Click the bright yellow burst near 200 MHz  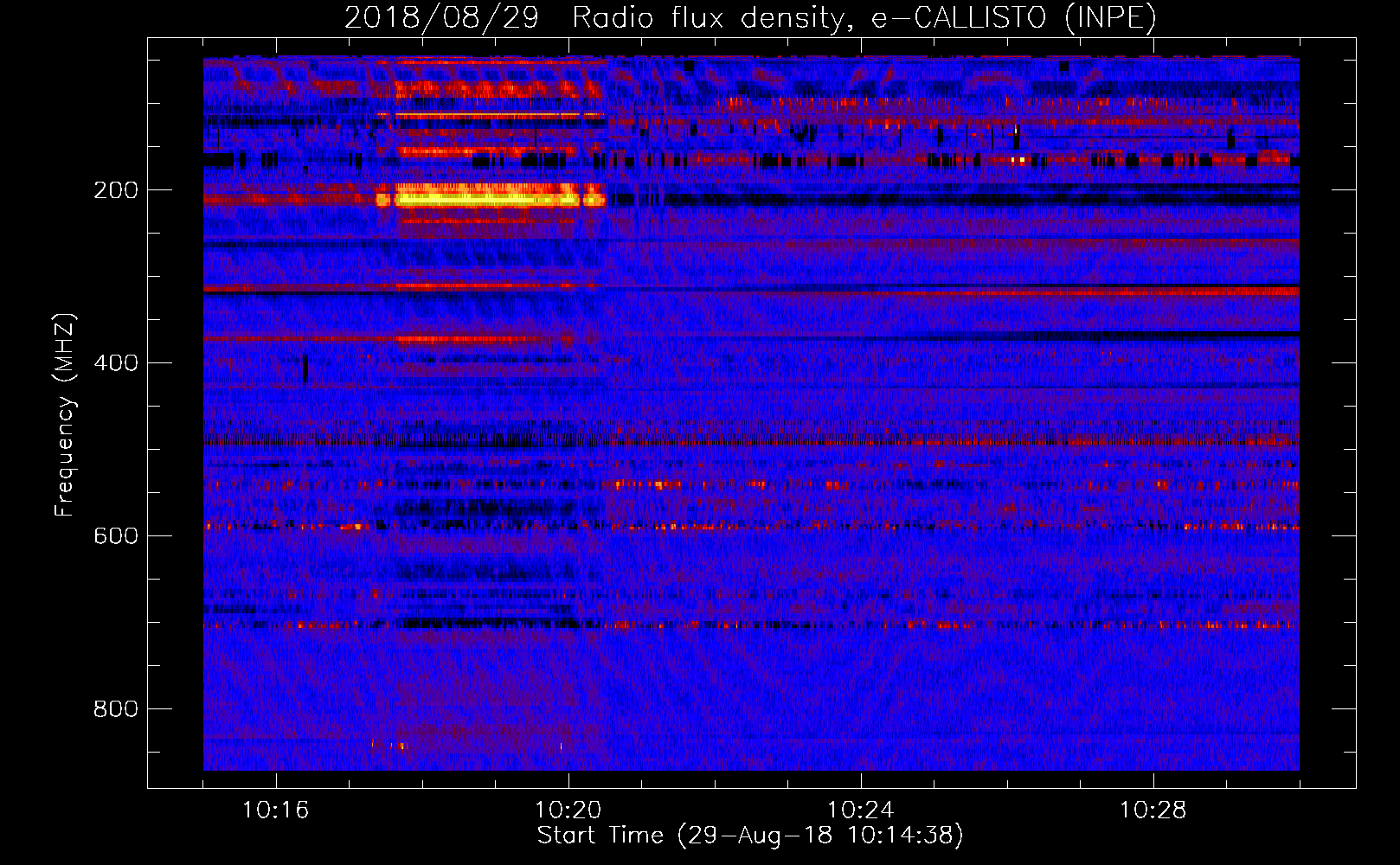point(491,195)
